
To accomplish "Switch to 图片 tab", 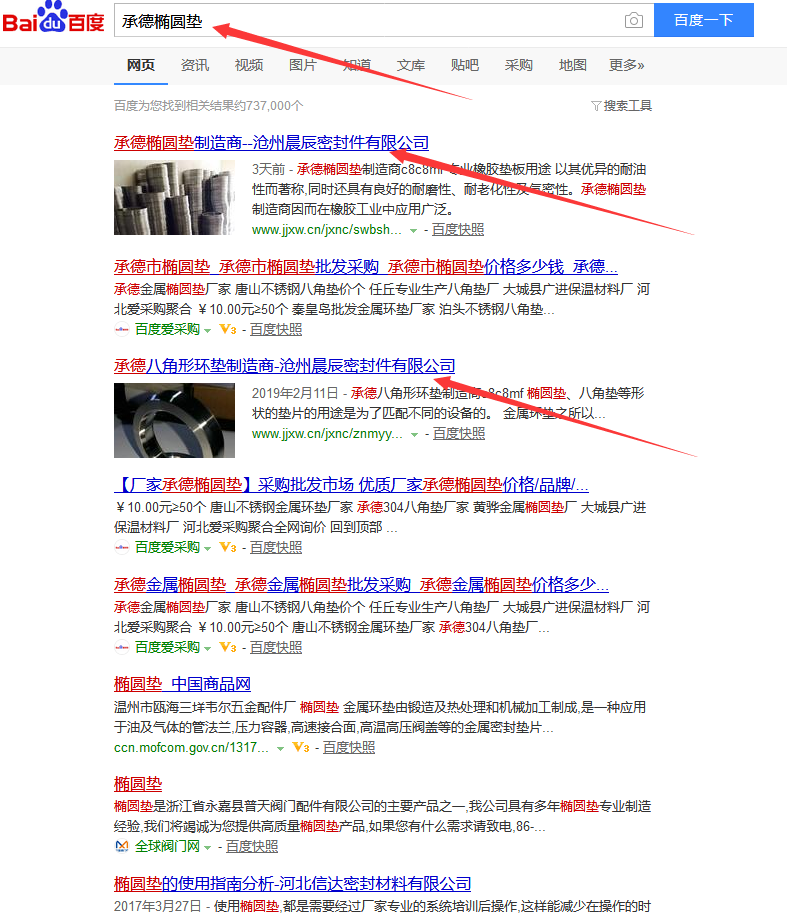I will point(302,65).
